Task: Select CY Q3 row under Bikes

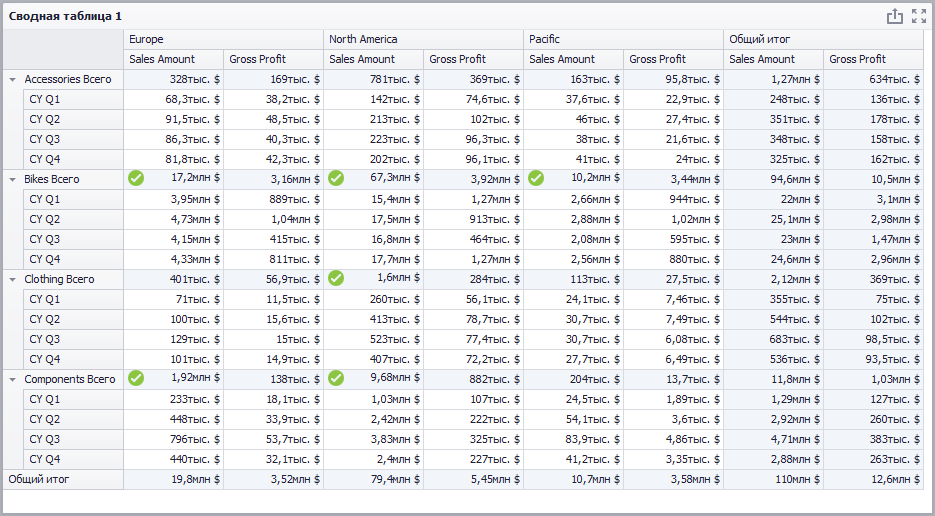Action: [x=73, y=239]
